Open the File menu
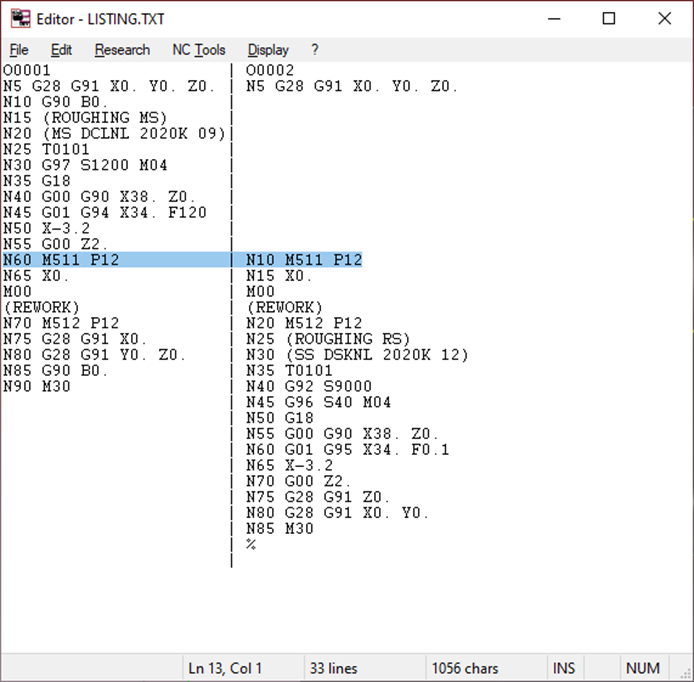The image size is (694, 682). 19,50
